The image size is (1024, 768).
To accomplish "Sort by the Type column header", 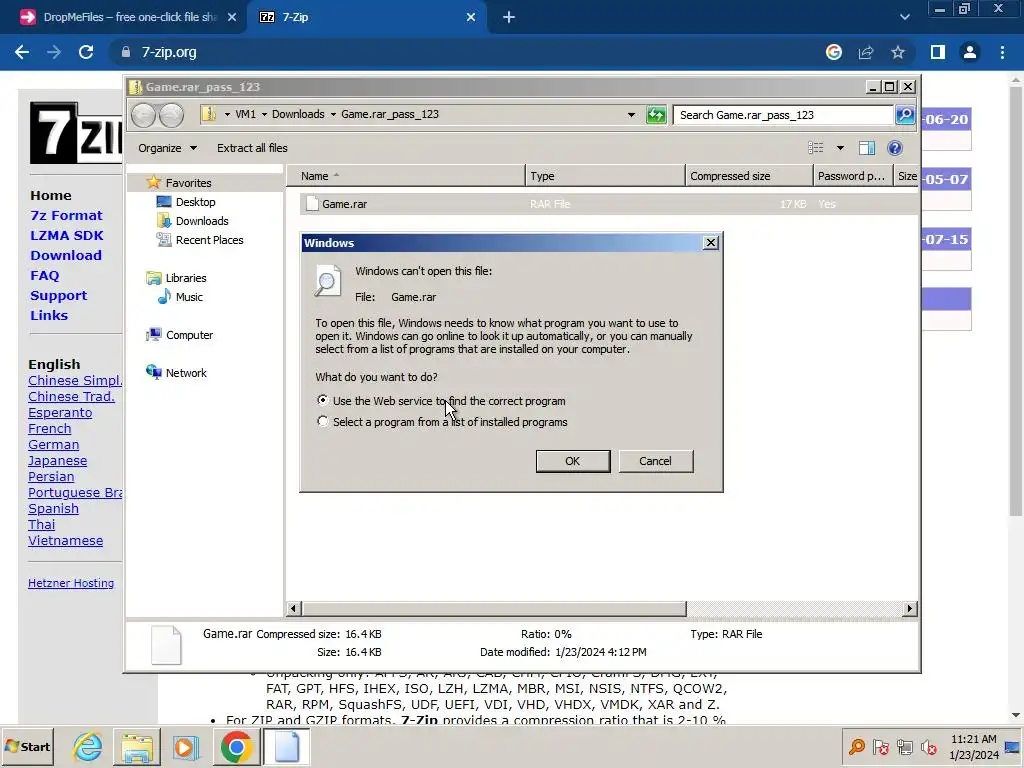I will (x=605, y=176).
